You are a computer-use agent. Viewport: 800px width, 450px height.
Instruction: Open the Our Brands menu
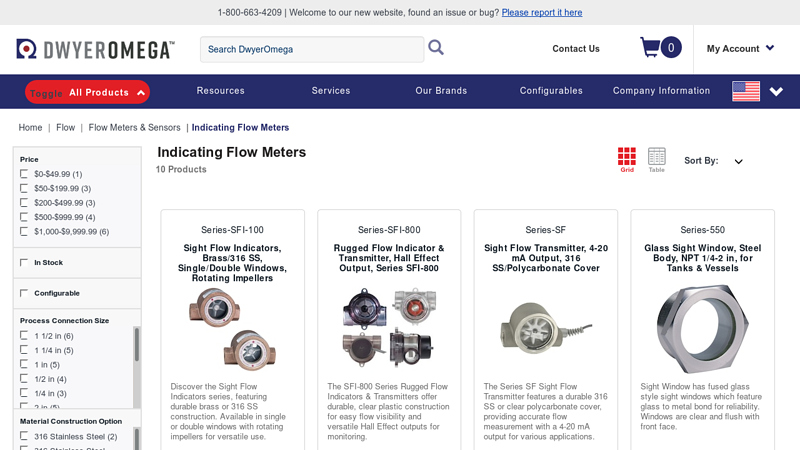click(441, 91)
